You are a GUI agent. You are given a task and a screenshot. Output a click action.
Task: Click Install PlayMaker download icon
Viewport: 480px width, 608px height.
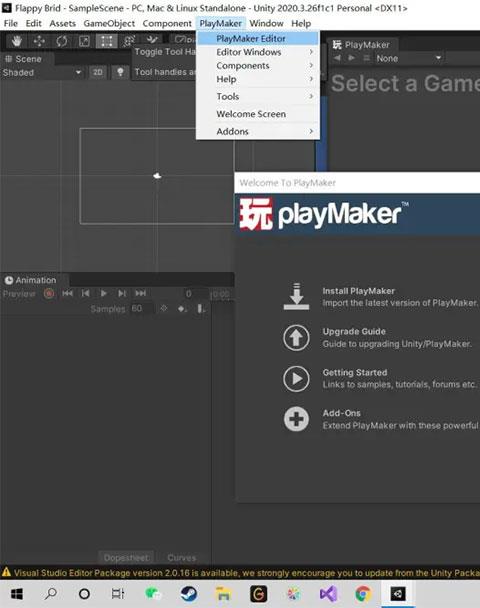pyautogui.click(x=296, y=297)
